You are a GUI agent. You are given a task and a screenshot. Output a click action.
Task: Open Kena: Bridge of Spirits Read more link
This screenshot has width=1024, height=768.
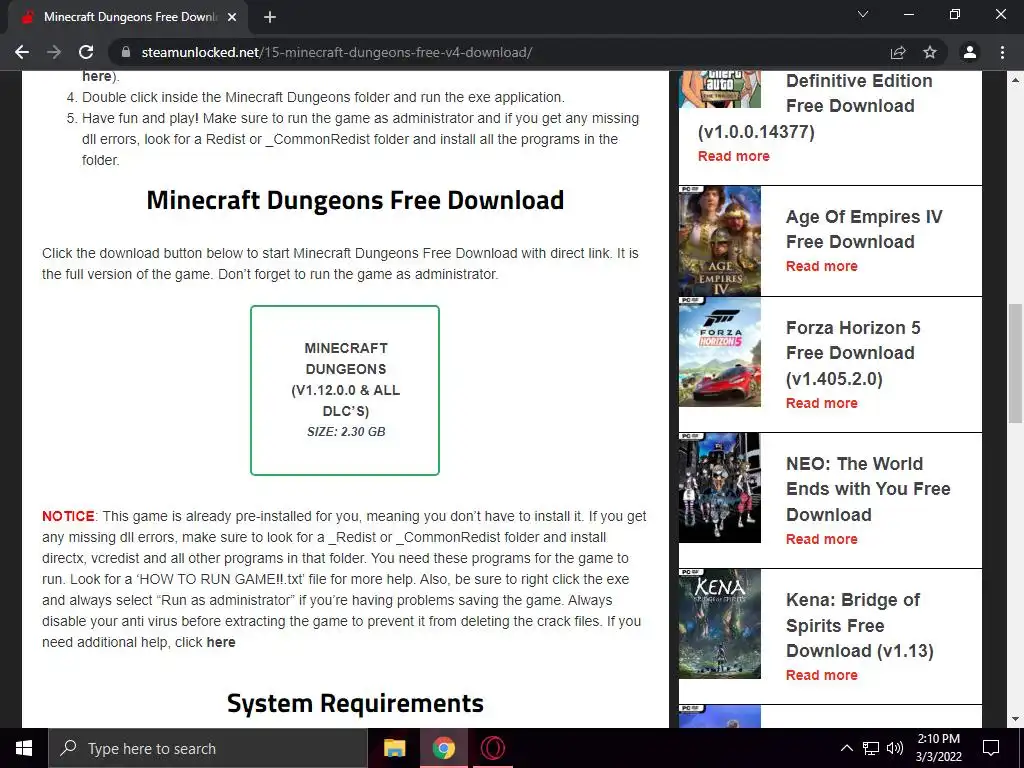[822, 675]
